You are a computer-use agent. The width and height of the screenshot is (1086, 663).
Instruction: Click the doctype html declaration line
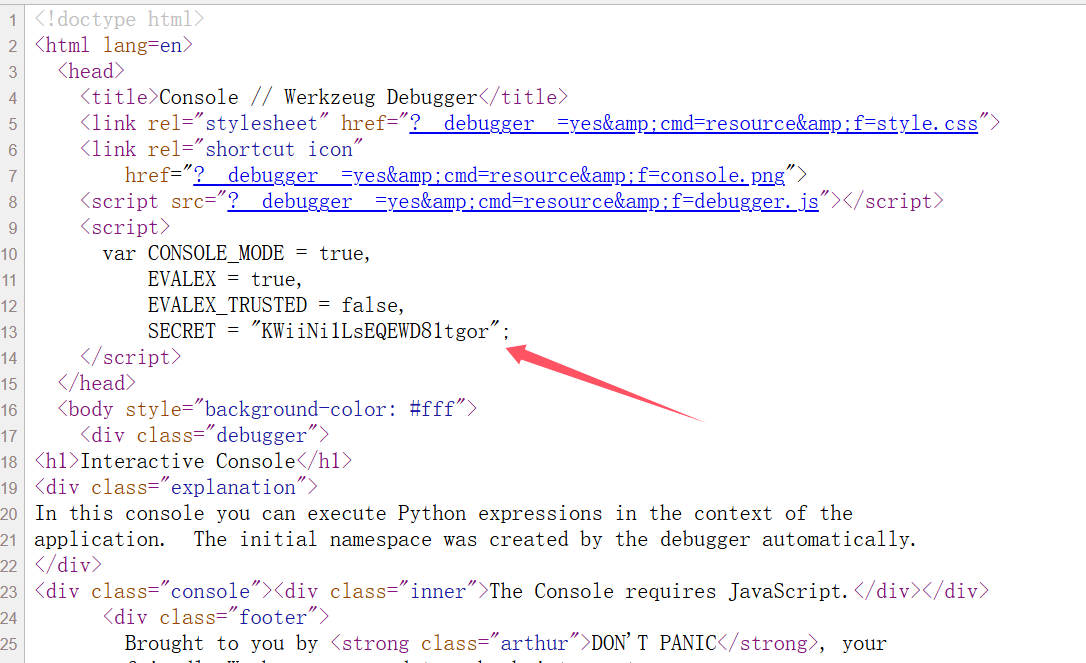(119, 19)
